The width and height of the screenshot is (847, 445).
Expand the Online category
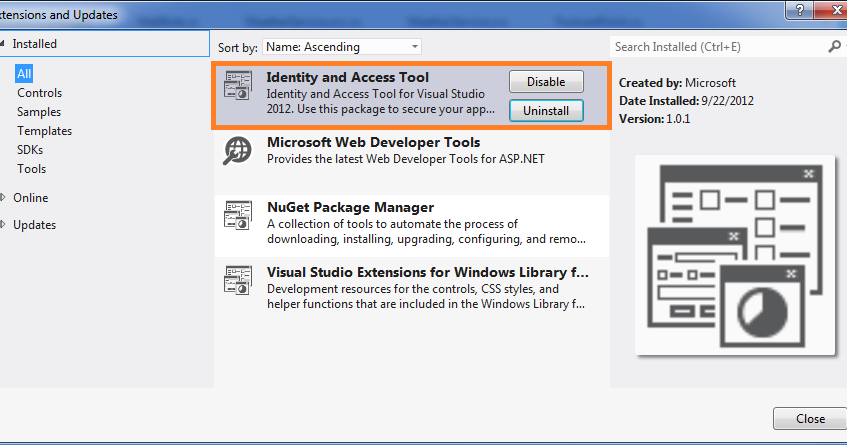coord(3,198)
